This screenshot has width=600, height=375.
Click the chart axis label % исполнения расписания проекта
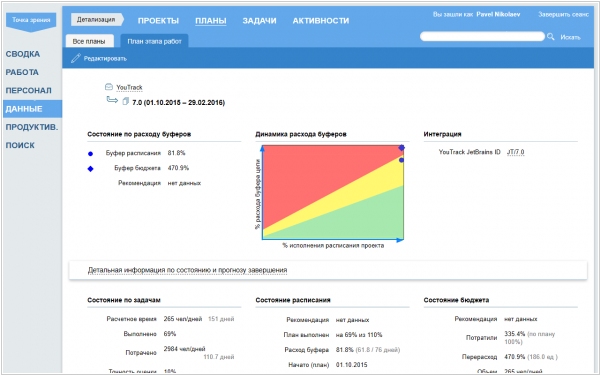coord(333,246)
